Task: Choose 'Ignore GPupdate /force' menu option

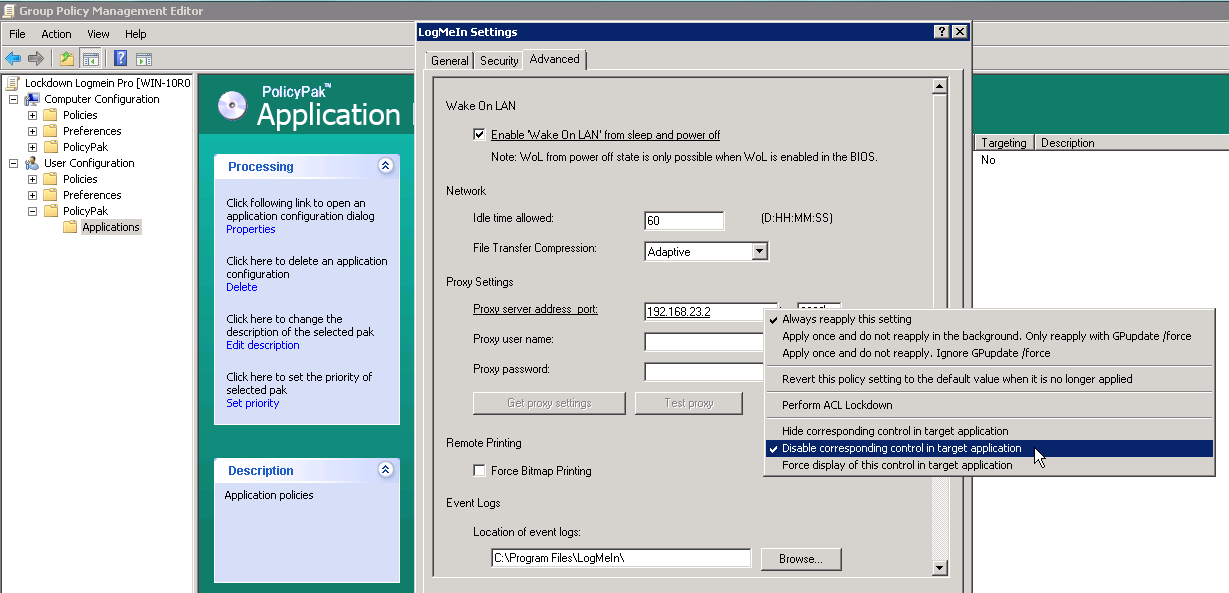Action: (x=990, y=353)
